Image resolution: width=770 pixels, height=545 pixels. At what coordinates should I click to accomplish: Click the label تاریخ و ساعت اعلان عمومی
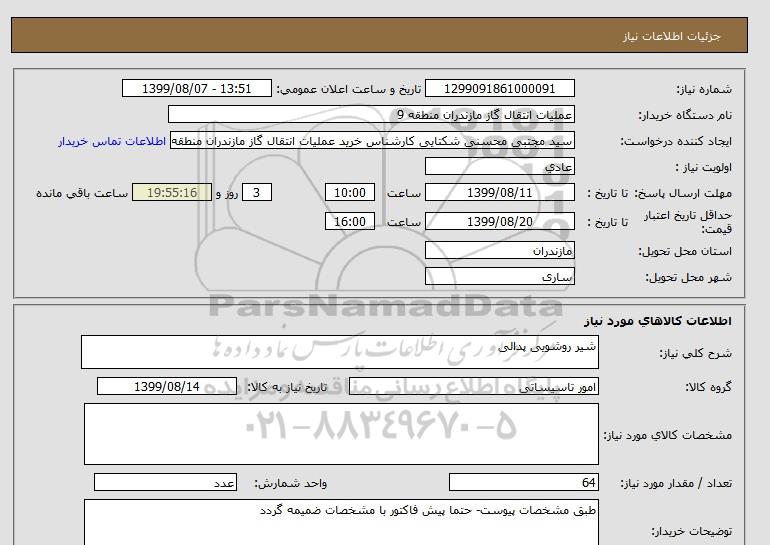pyautogui.click(x=349, y=89)
